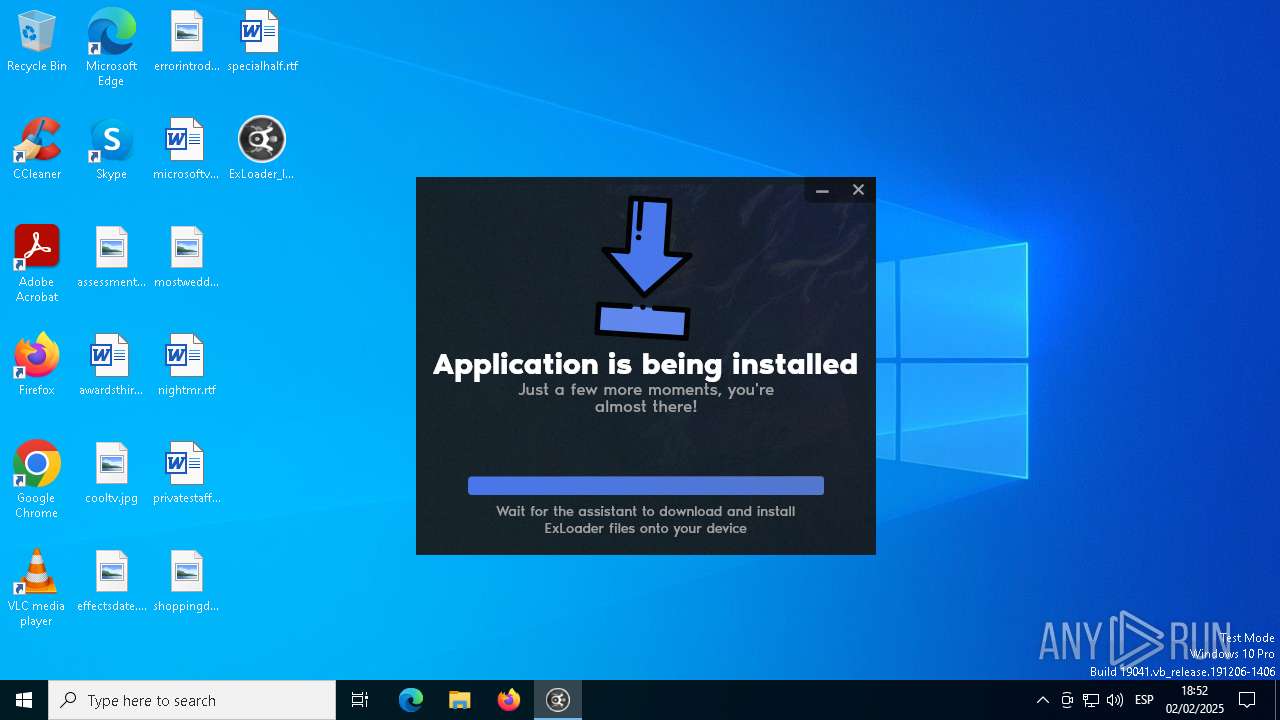The height and width of the screenshot is (720, 1280).
Task: Open Meet Now tray icon
Action: [x=1067, y=700]
